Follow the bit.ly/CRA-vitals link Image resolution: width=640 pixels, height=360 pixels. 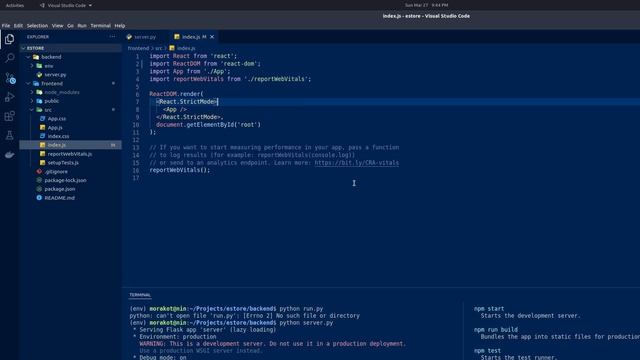(x=356, y=162)
